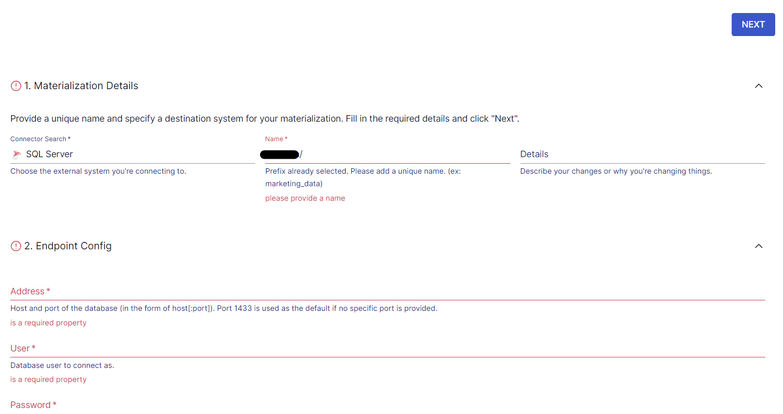Click the Connector Search label
783x414 pixels.
(40, 139)
